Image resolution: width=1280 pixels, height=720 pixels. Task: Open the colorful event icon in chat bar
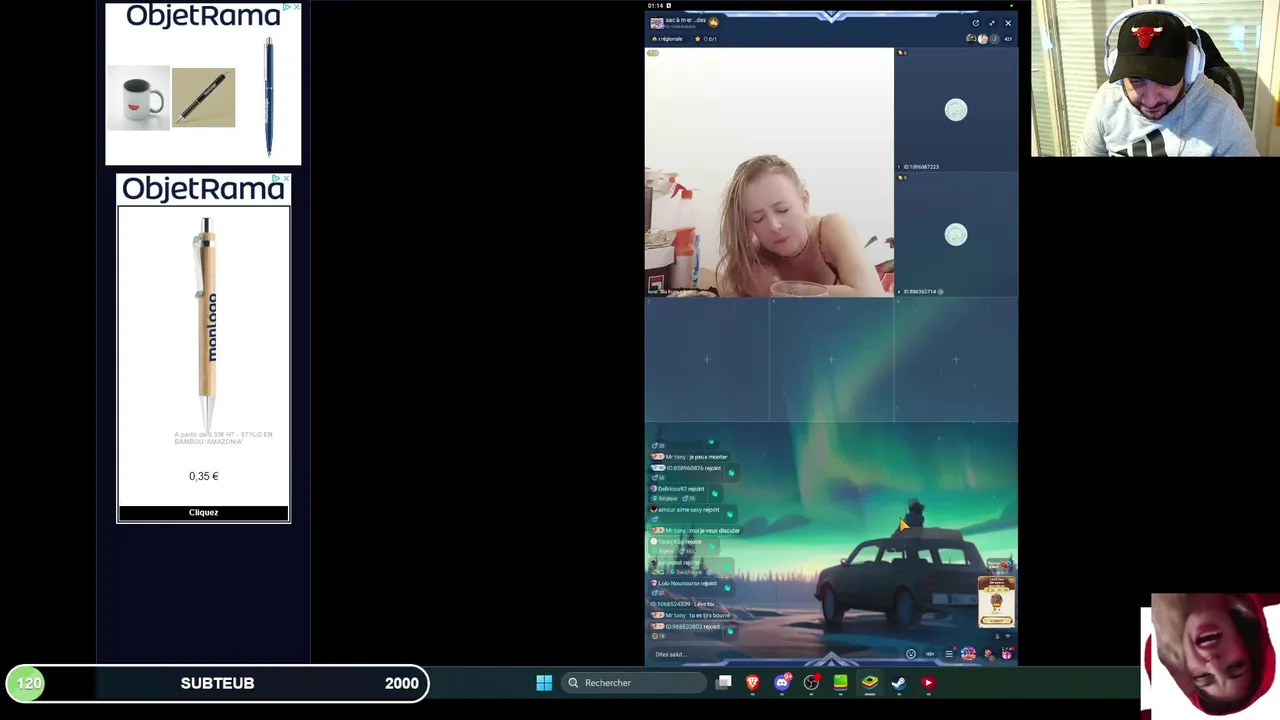pos(968,654)
